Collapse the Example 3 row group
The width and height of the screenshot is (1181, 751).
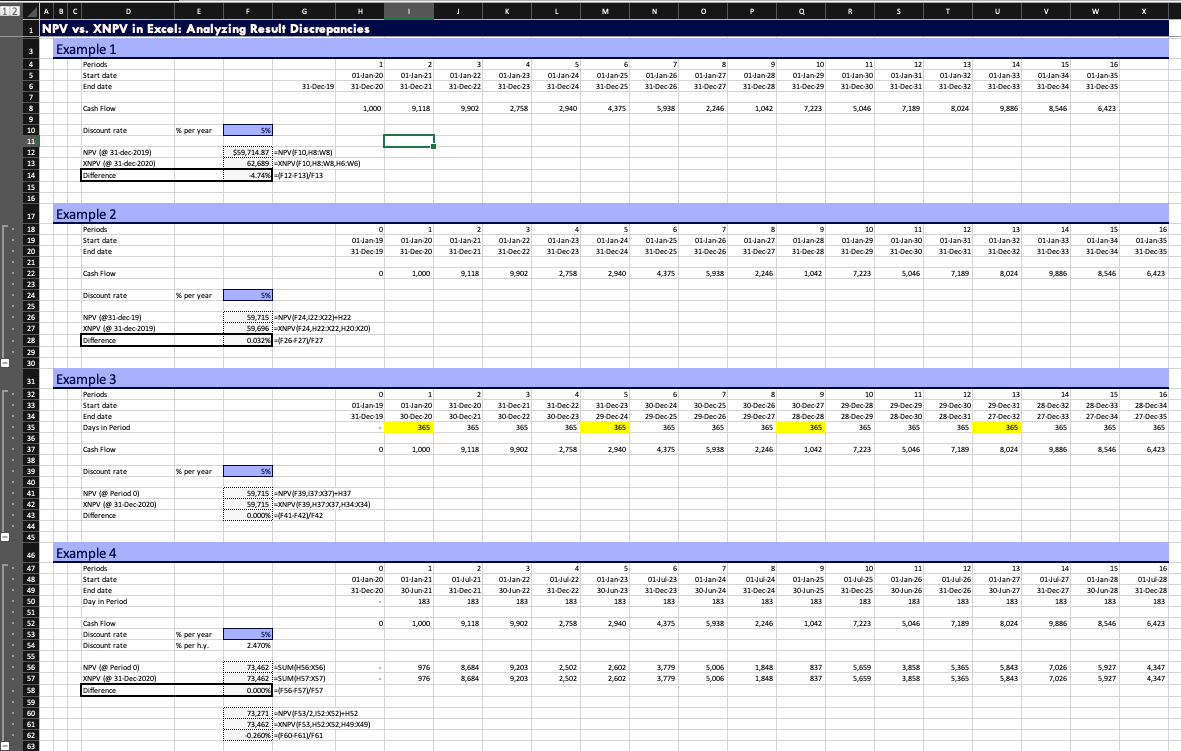click(x=6, y=536)
